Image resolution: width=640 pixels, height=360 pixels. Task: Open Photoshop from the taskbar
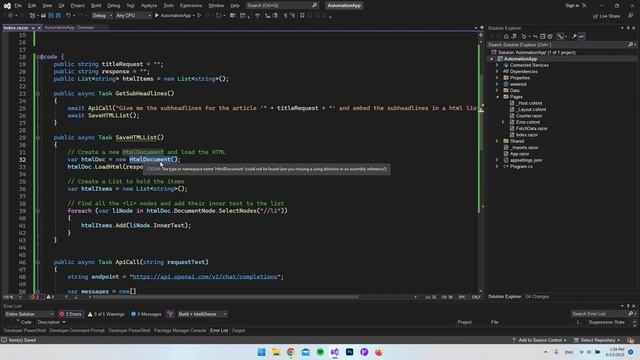point(349,352)
